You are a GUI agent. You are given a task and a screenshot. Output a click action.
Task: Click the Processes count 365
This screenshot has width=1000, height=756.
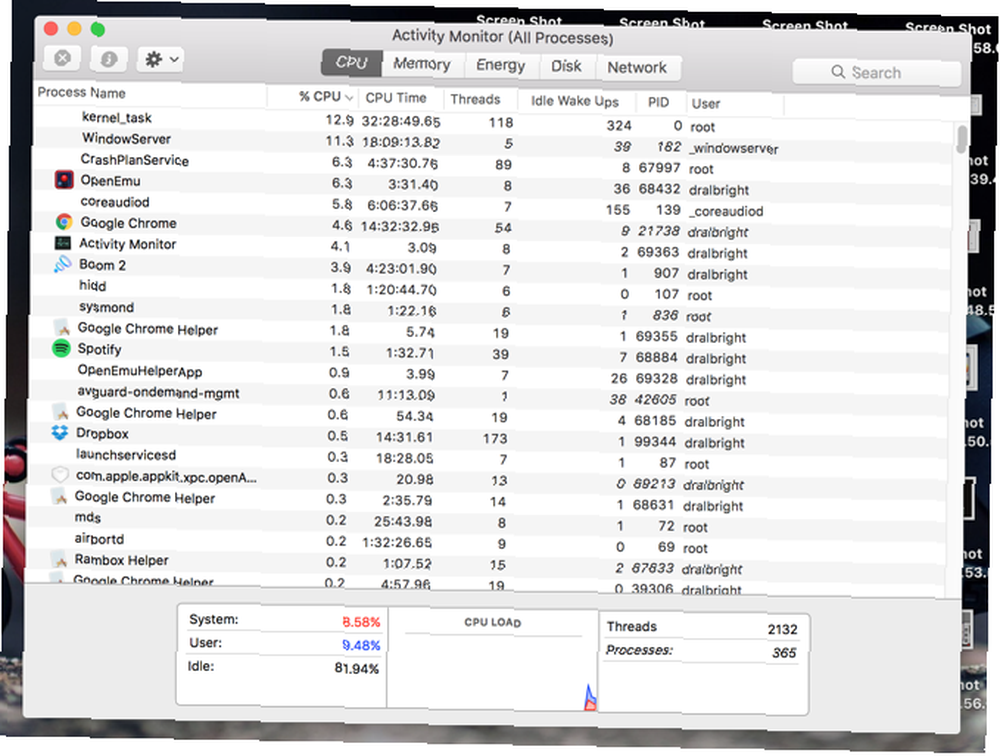click(784, 653)
